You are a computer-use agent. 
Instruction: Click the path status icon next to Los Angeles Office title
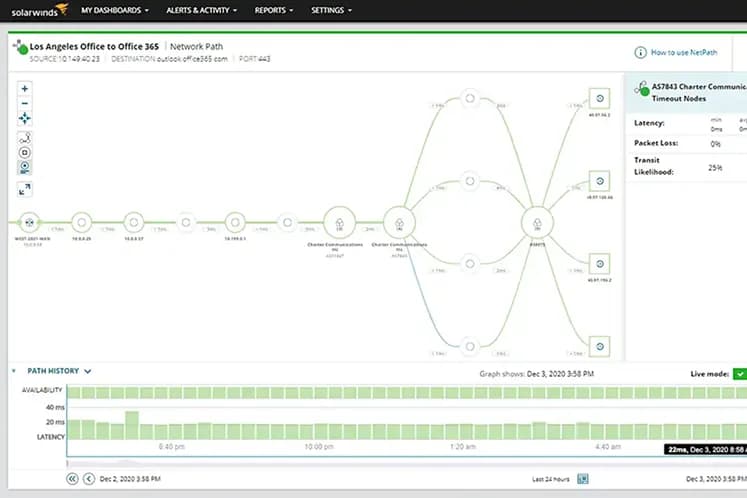(x=20, y=47)
